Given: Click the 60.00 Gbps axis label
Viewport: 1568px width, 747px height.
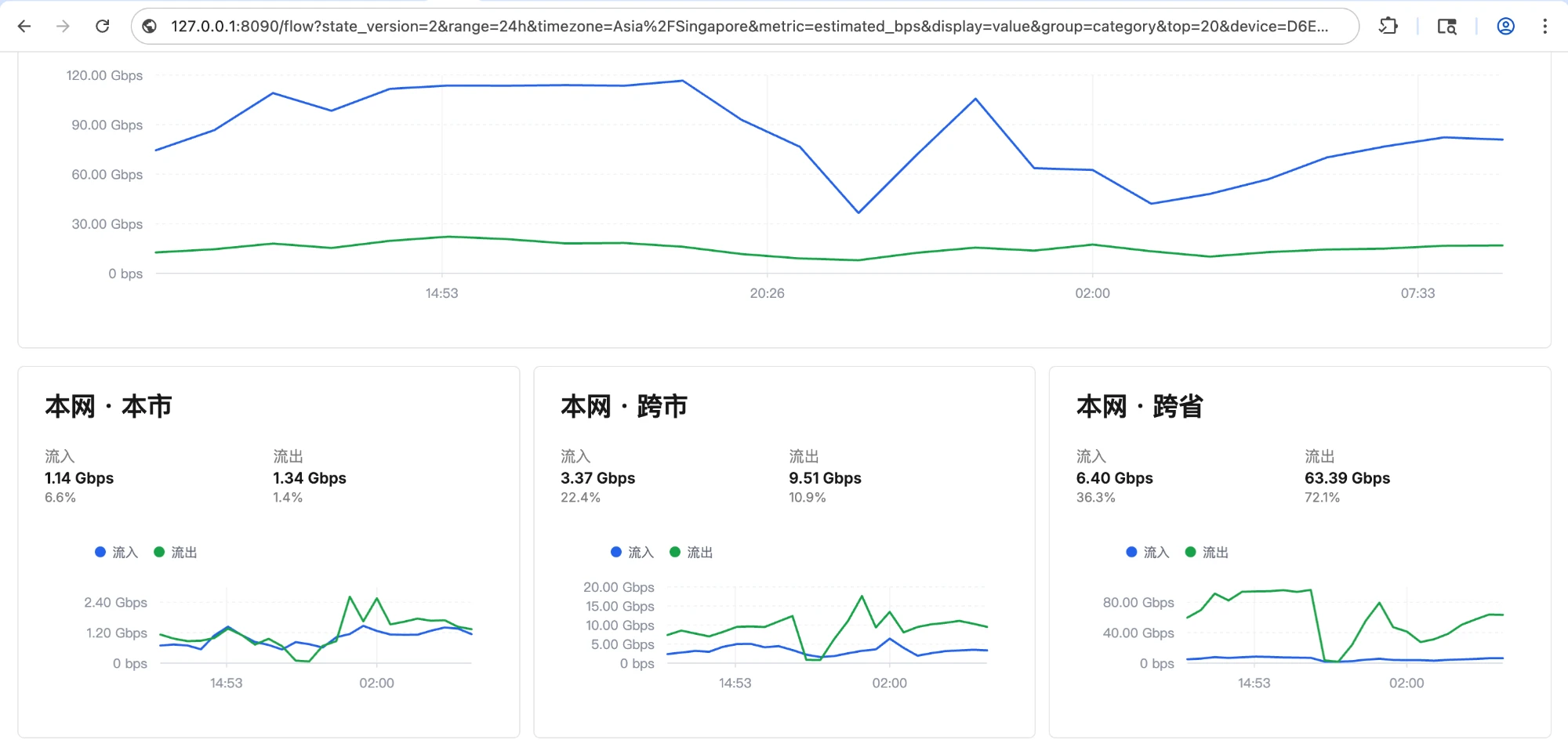Looking at the screenshot, I should point(107,174).
